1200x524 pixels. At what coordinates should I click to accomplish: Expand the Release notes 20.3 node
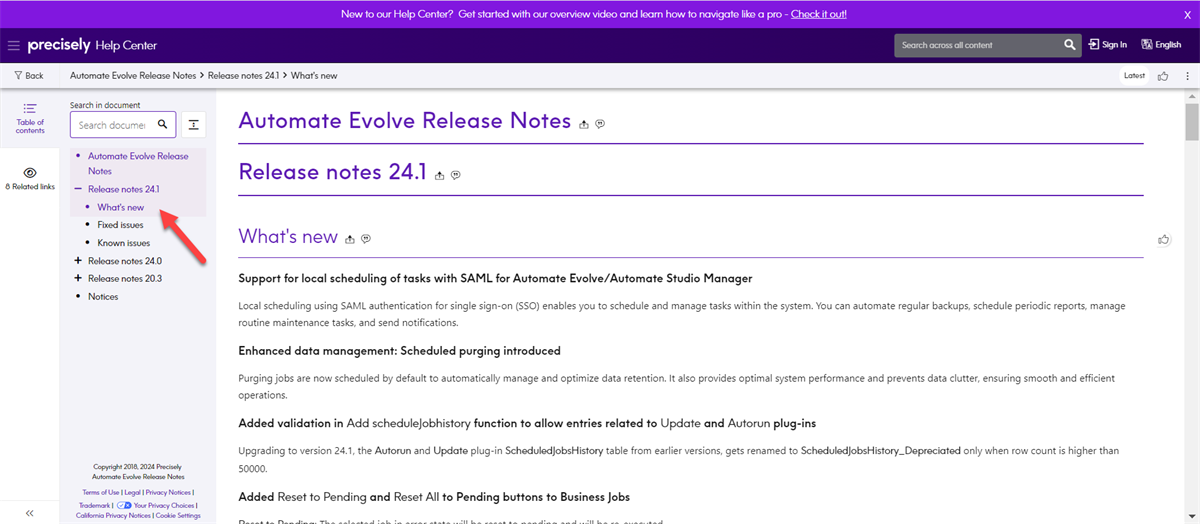(78, 279)
